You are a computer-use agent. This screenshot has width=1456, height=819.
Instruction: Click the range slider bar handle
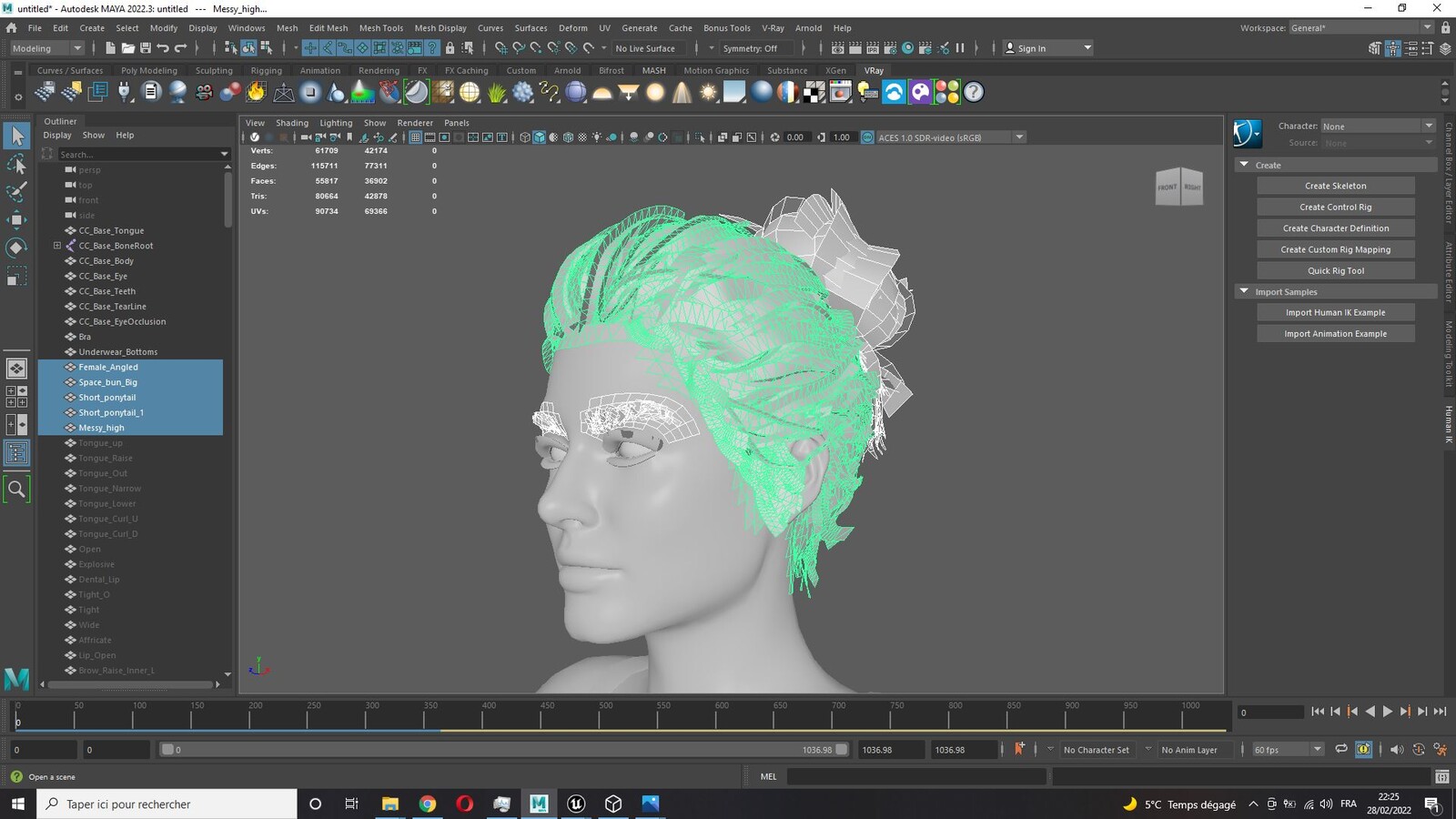[x=167, y=750]
